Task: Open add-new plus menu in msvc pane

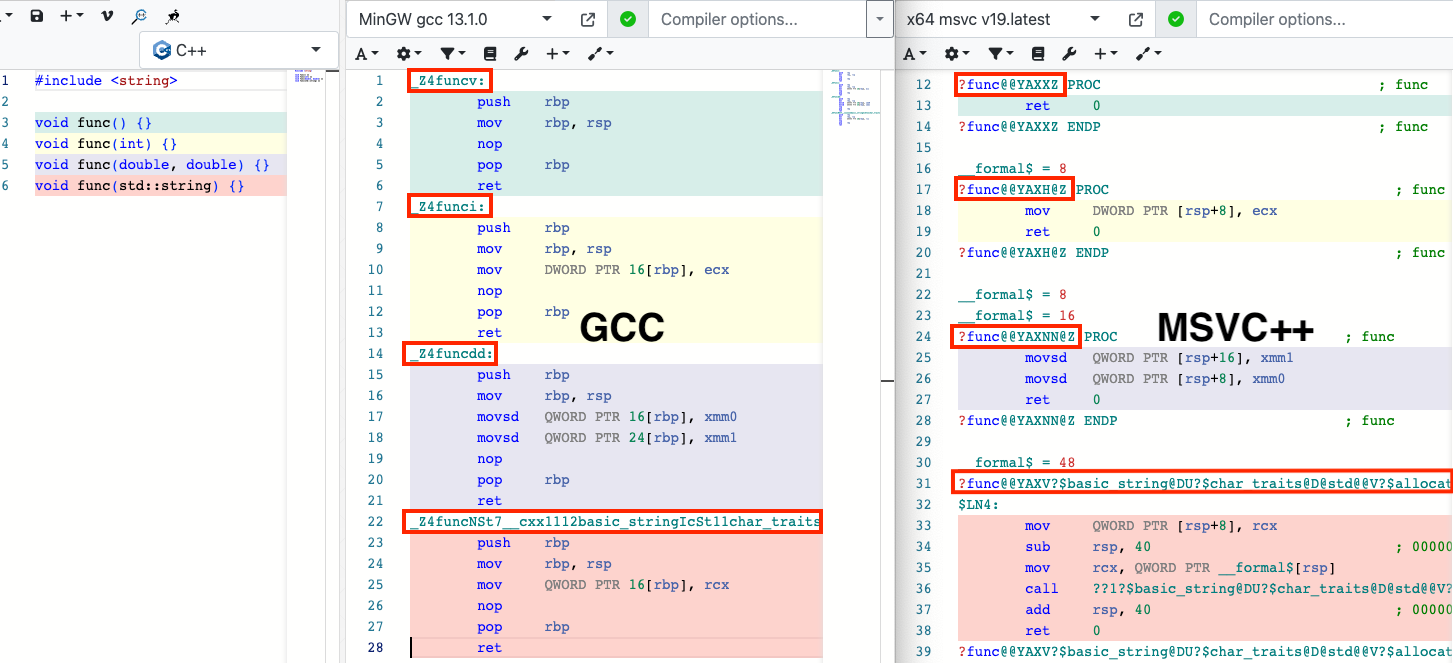Action: 1106,54
